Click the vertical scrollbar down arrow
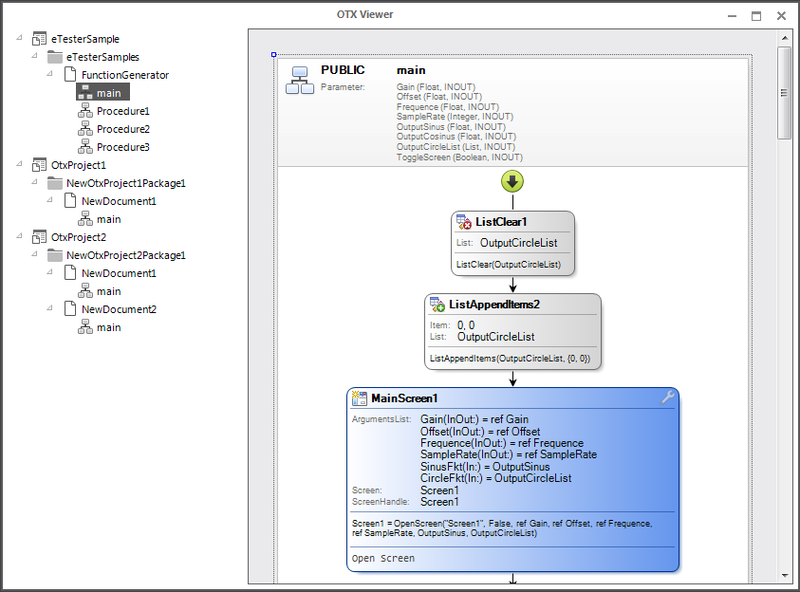 click(x=785, y=576)
